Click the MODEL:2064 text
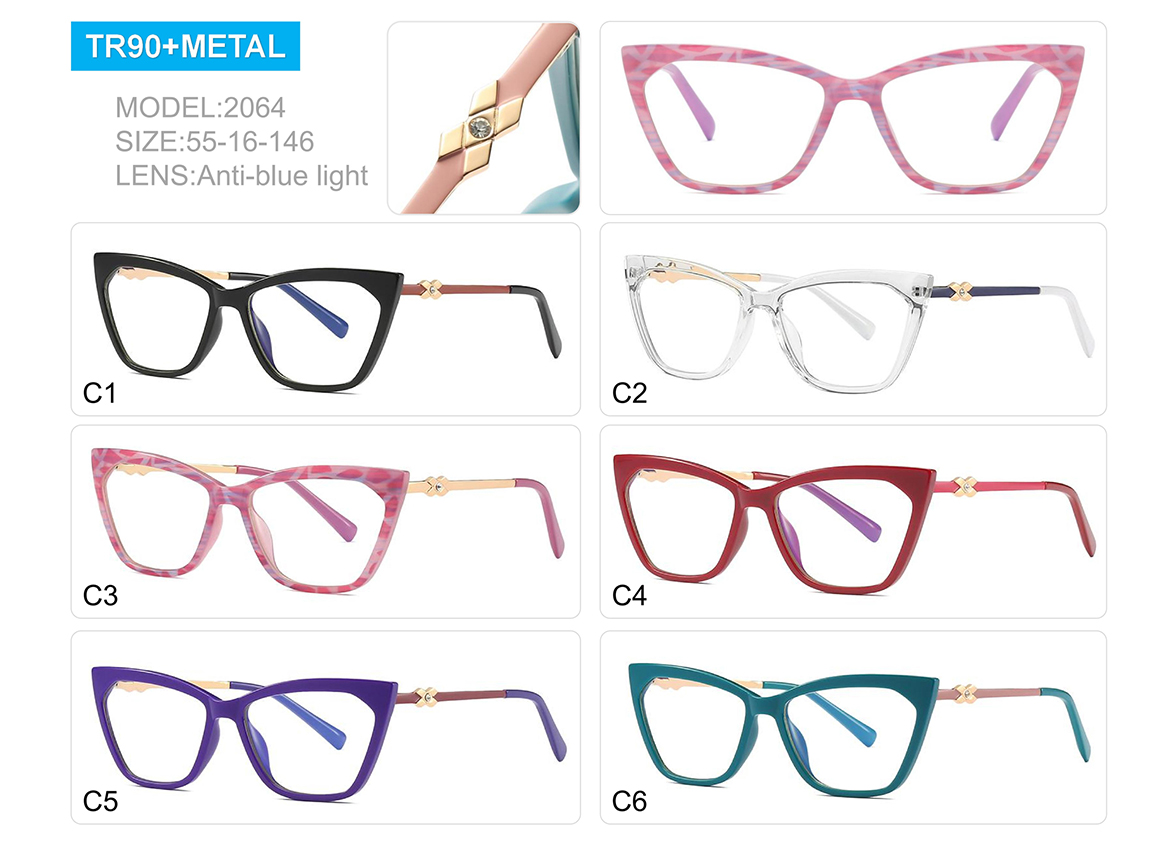Screen dimensions: 1150x849 tap(200, 108)
